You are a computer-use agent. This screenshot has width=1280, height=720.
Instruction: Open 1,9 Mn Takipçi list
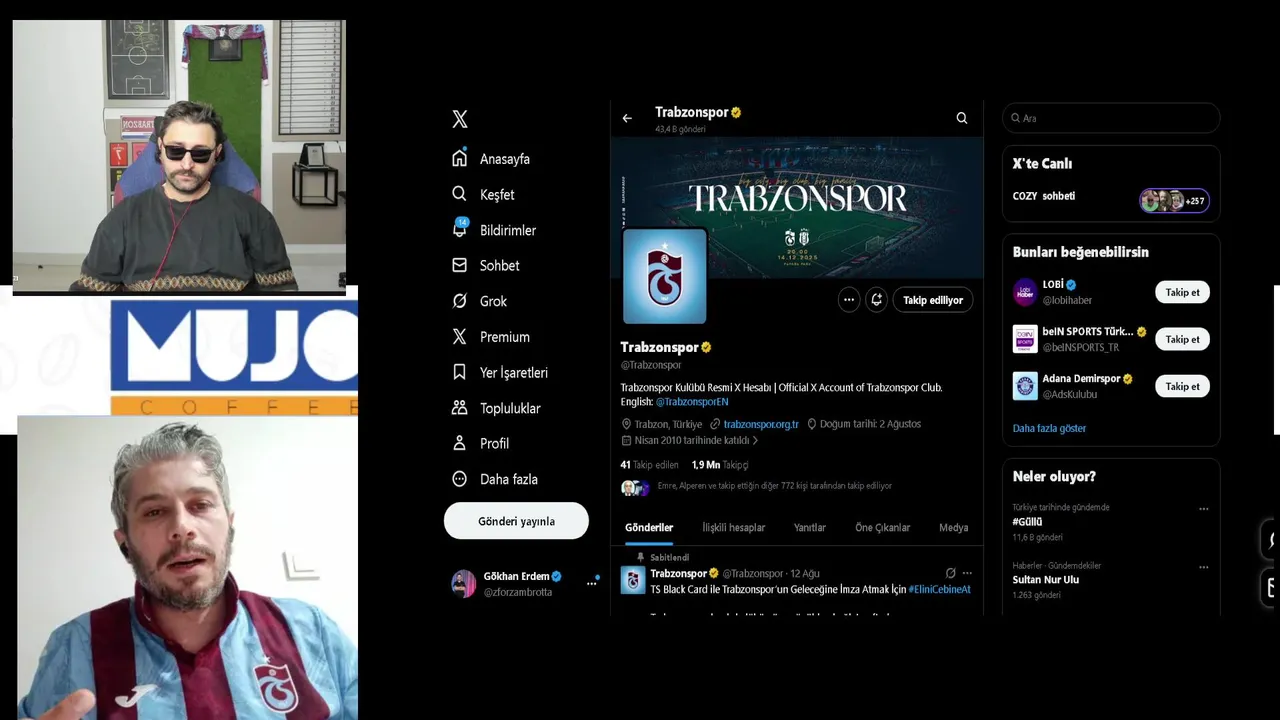720,465
